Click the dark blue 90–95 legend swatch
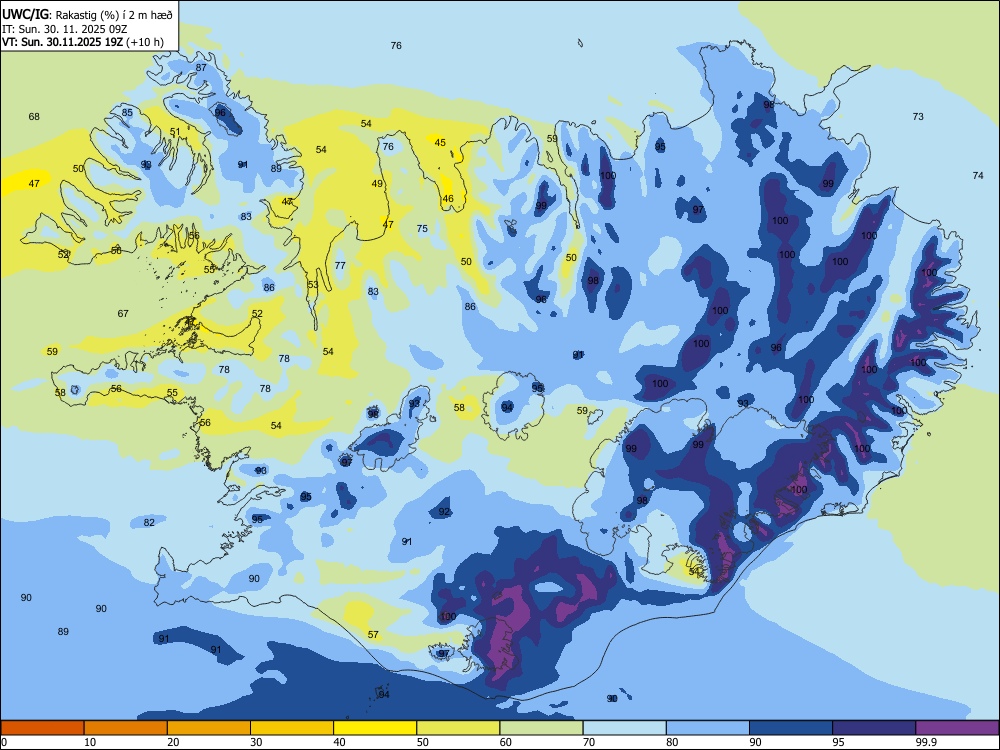Viewport: 1000px width, 750px height. 791,728
